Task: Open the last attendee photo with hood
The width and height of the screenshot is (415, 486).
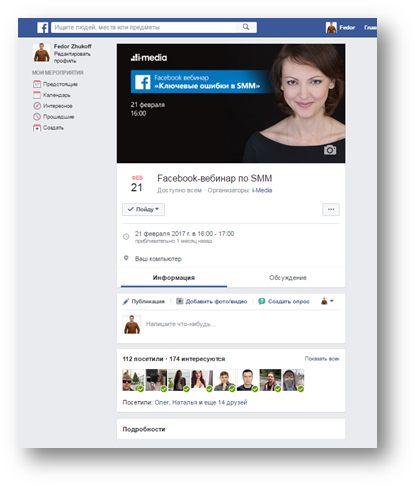Action: [x=293, y=380]
